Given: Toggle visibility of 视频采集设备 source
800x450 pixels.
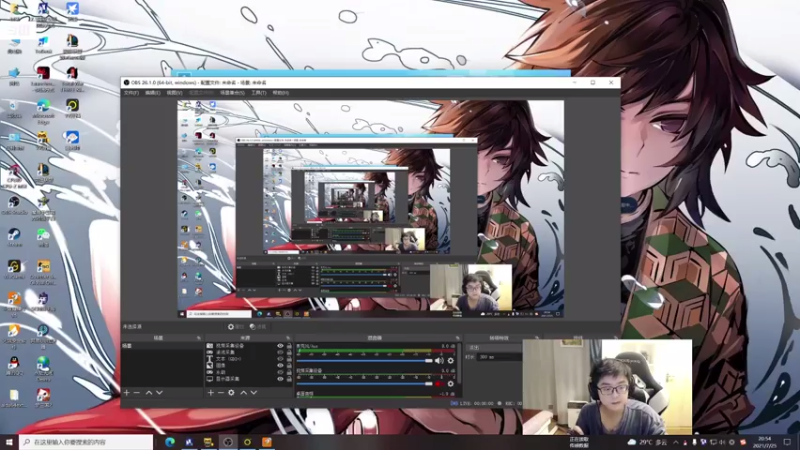Looking at the screenshot, I should coord(280,346).
